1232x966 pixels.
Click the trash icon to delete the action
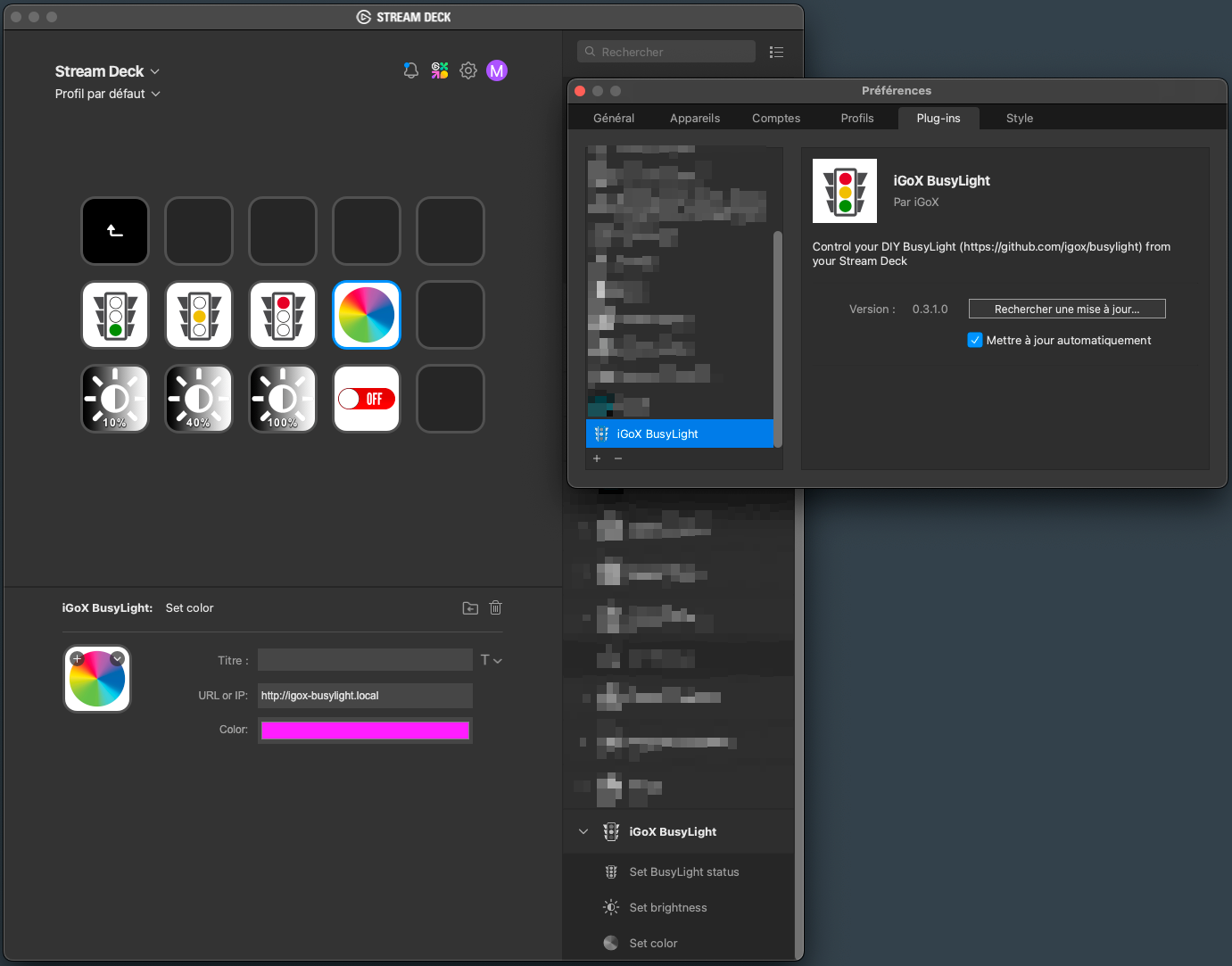(495, 607)
